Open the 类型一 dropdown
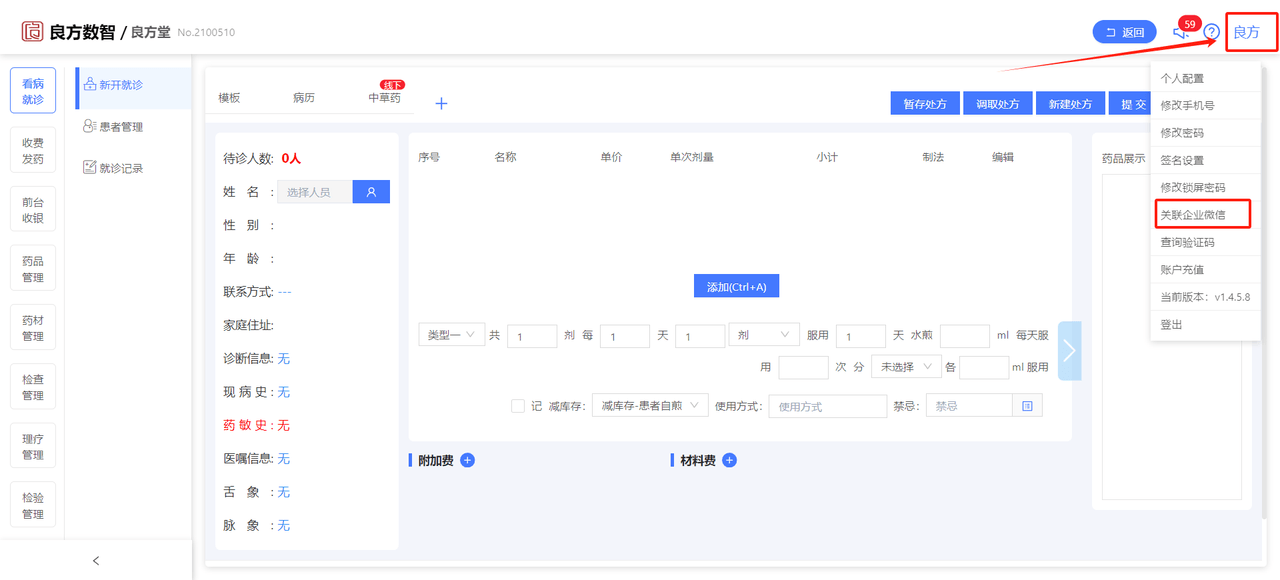 (x=451, y=335)
